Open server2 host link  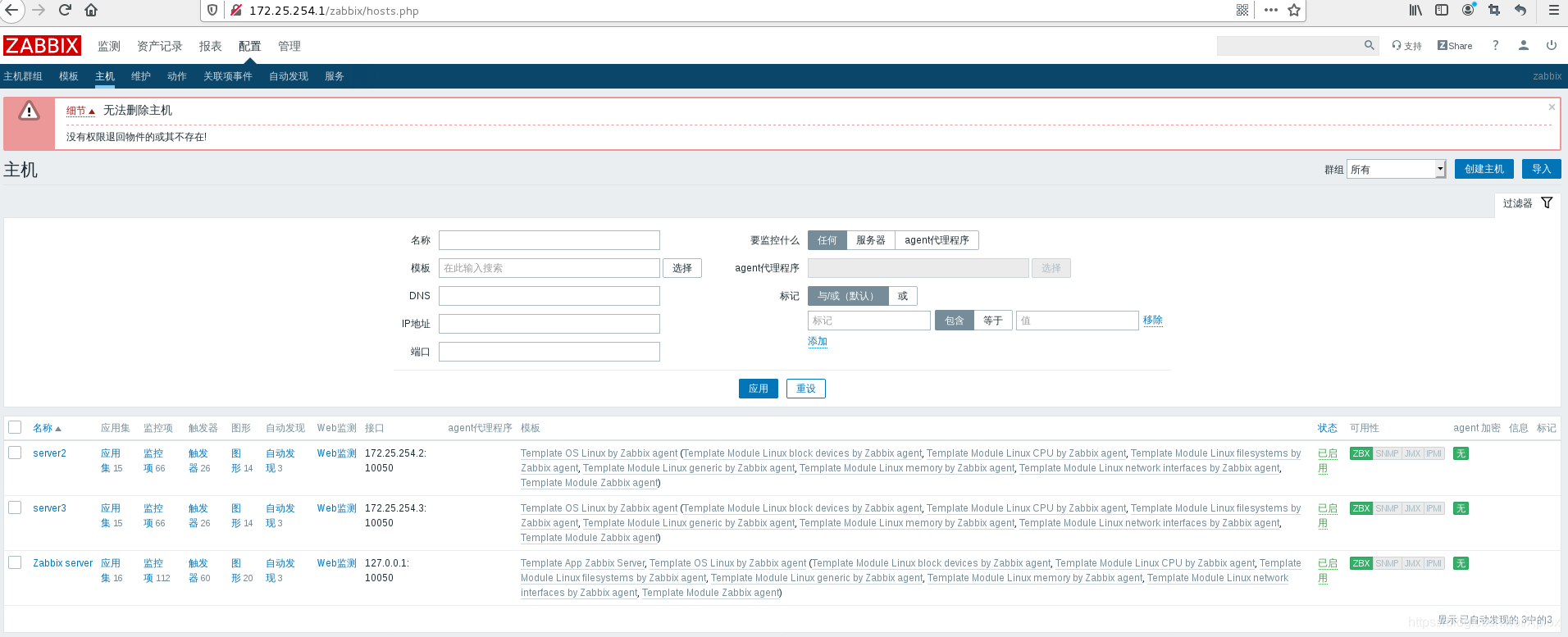(49, 453)
